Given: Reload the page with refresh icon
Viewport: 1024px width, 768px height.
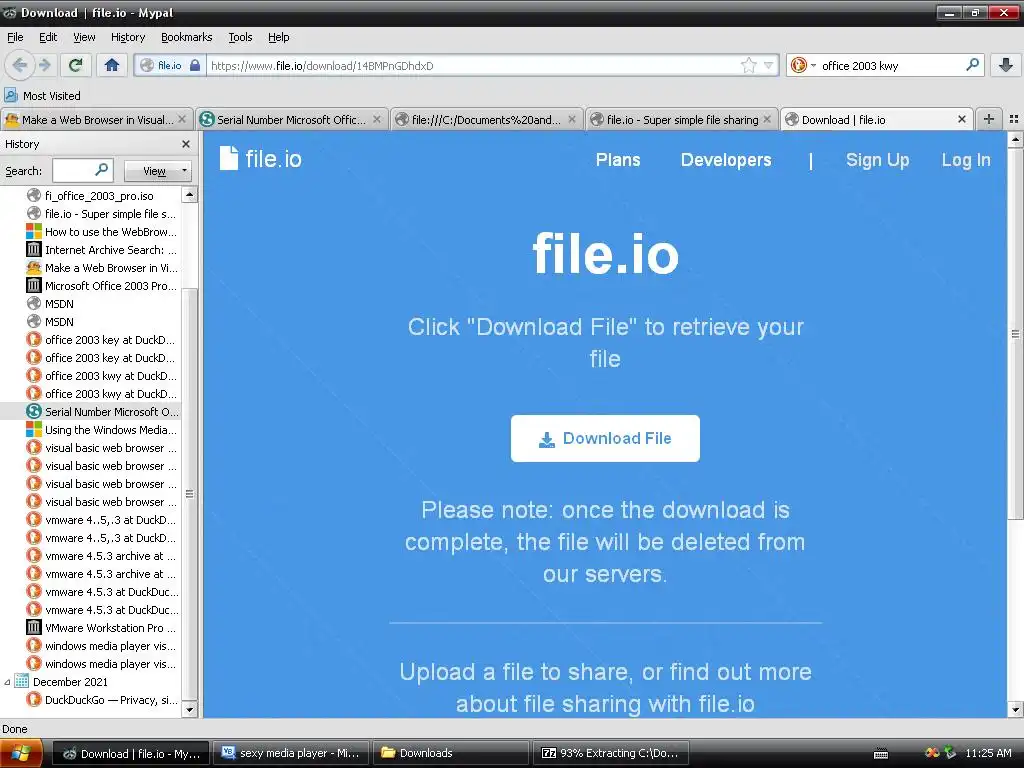Looking at the screenshot, I should 75,65.
